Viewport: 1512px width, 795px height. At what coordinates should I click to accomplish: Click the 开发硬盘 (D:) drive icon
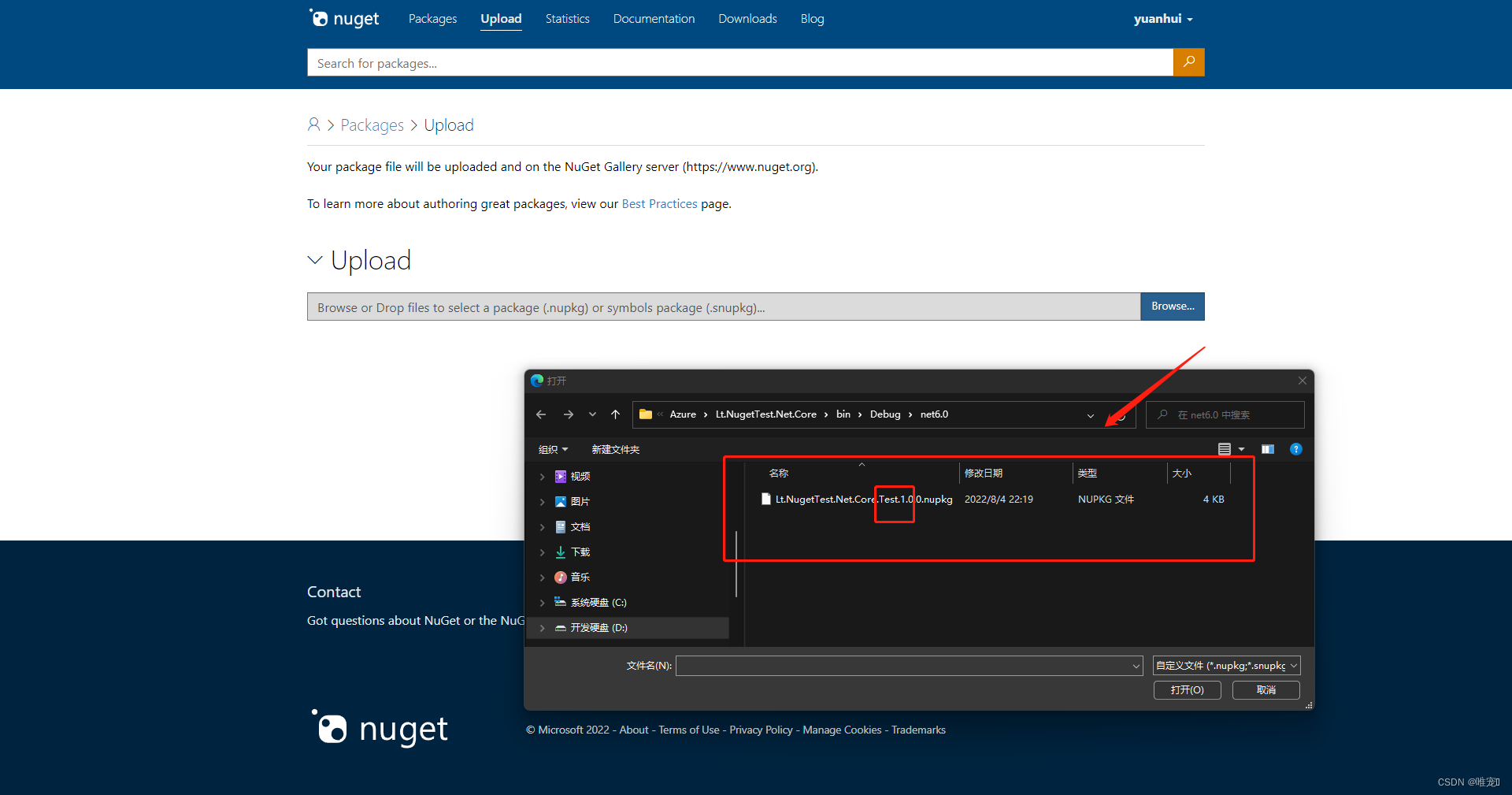point(561,627)
